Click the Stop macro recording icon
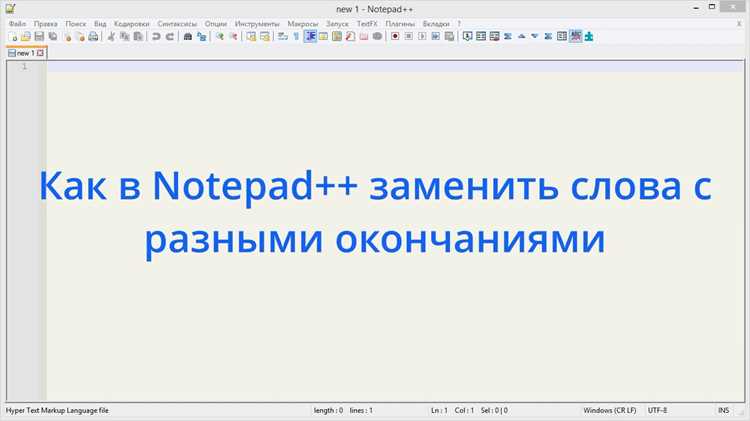750x421 pixels. pos(408,36)
